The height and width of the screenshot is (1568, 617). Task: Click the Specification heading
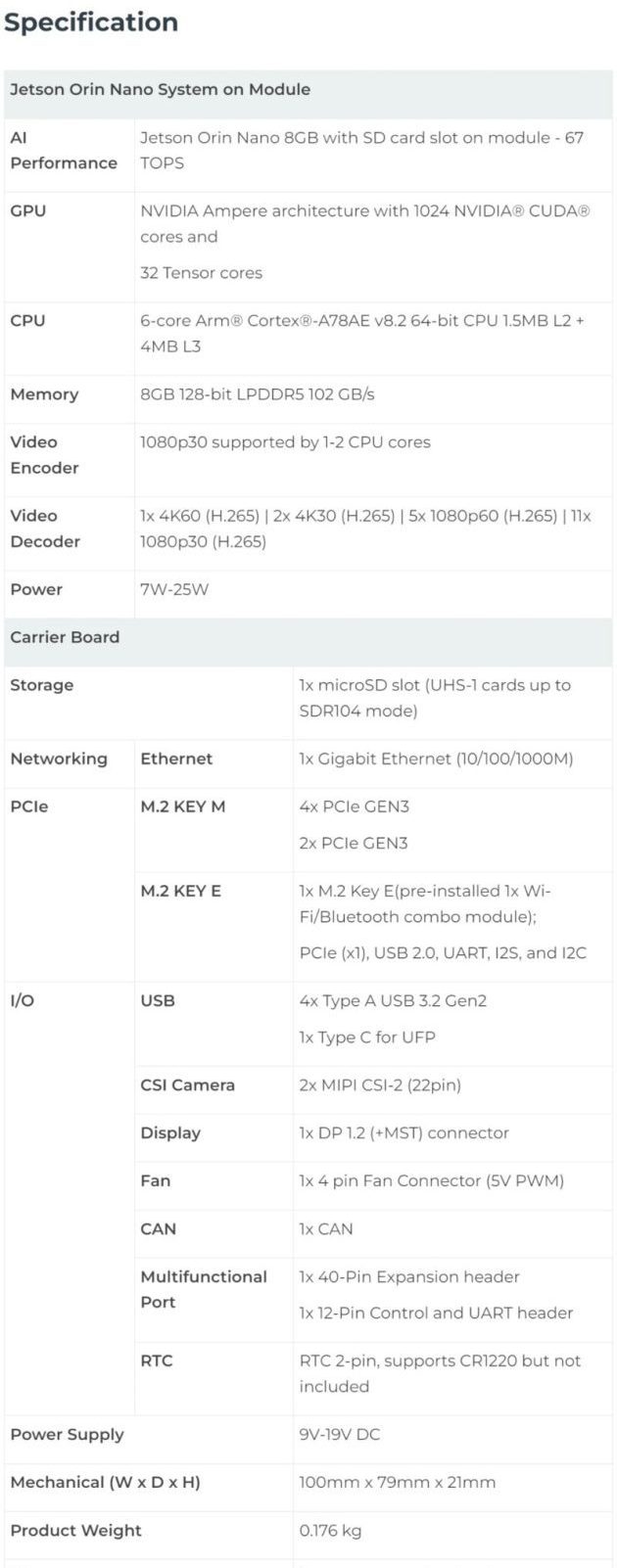coord(91,23)
